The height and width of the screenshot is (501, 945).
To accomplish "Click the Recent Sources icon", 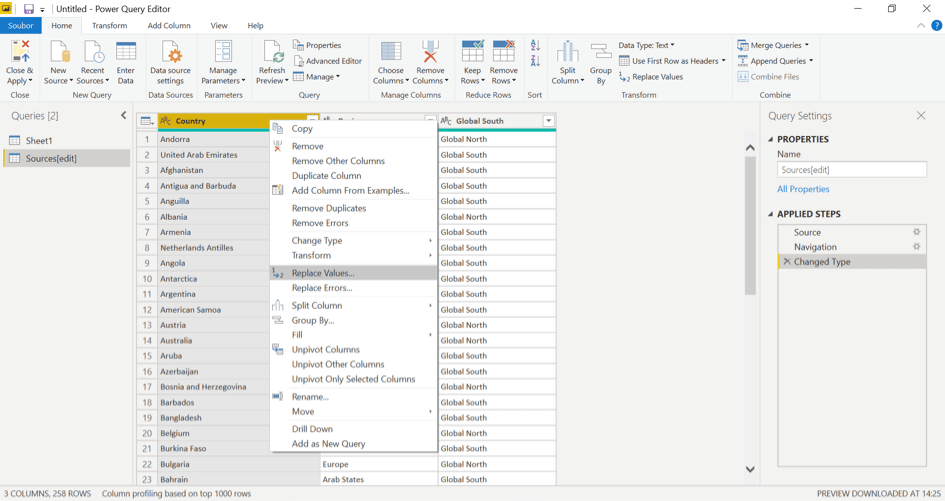I will (x=93, y=52).
